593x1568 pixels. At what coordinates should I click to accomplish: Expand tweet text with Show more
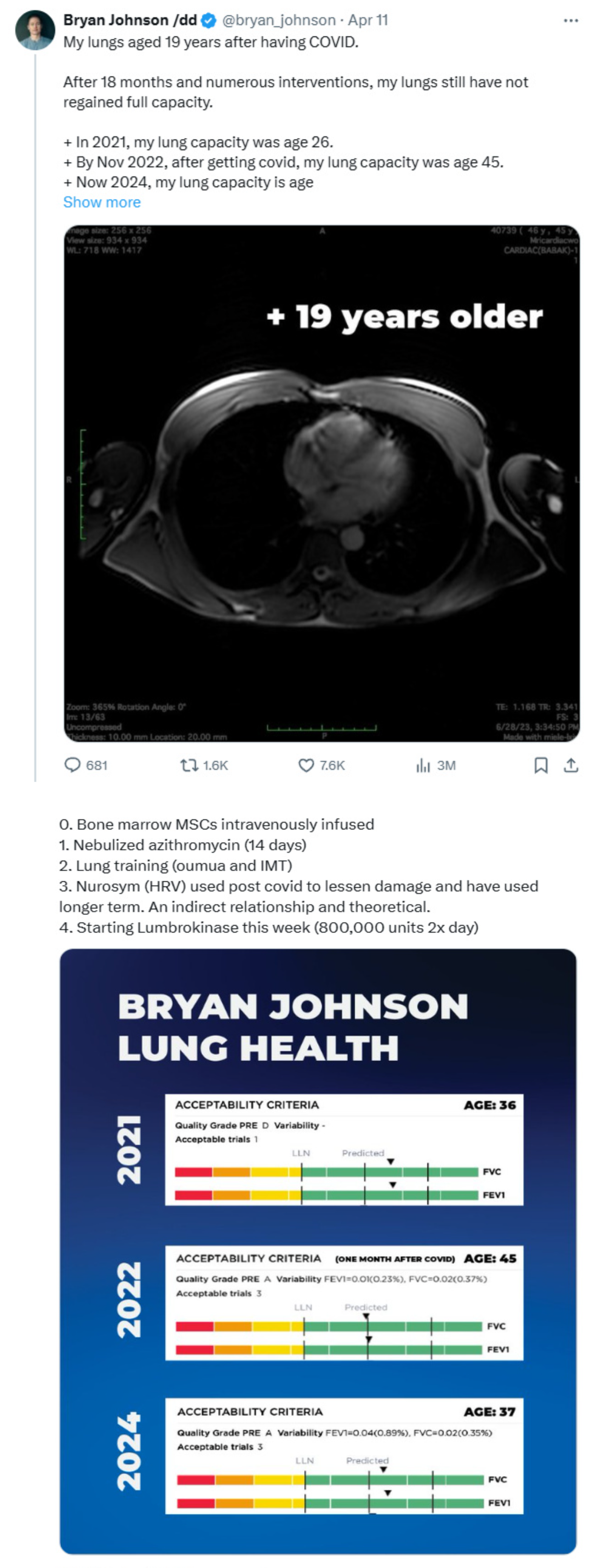point(102,202)
